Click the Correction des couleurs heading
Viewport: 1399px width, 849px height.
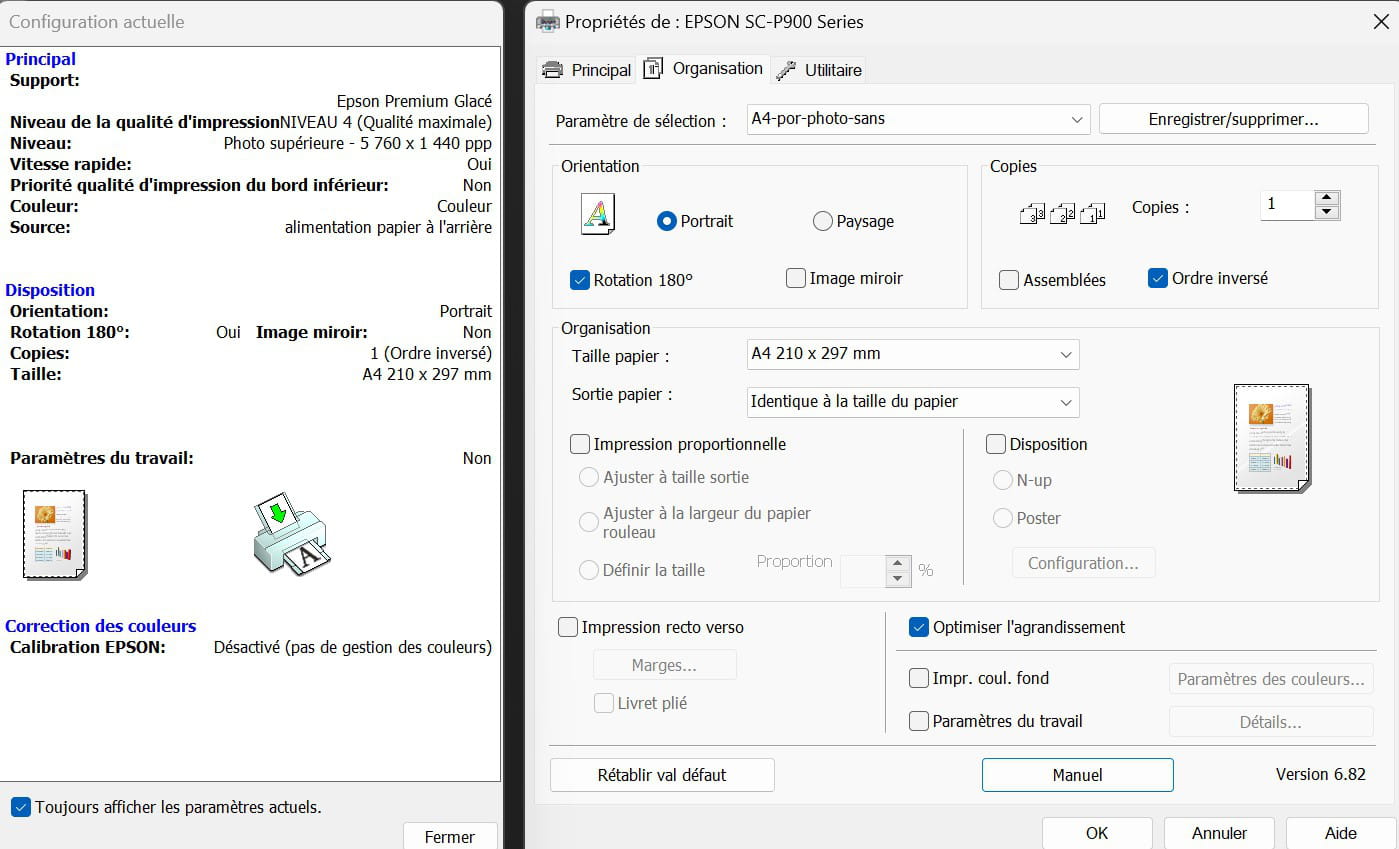[x=101, y=626]
